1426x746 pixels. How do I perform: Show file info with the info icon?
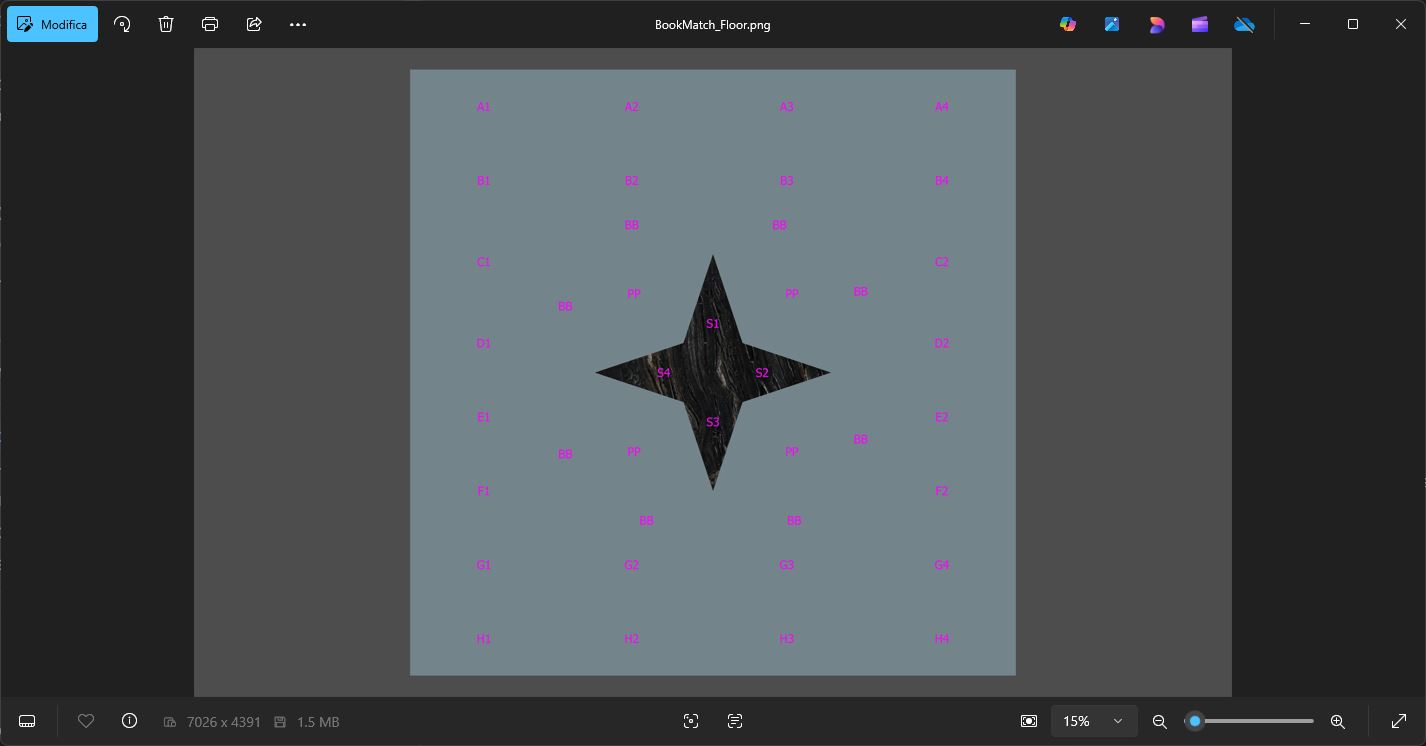[x=129, y=721]
